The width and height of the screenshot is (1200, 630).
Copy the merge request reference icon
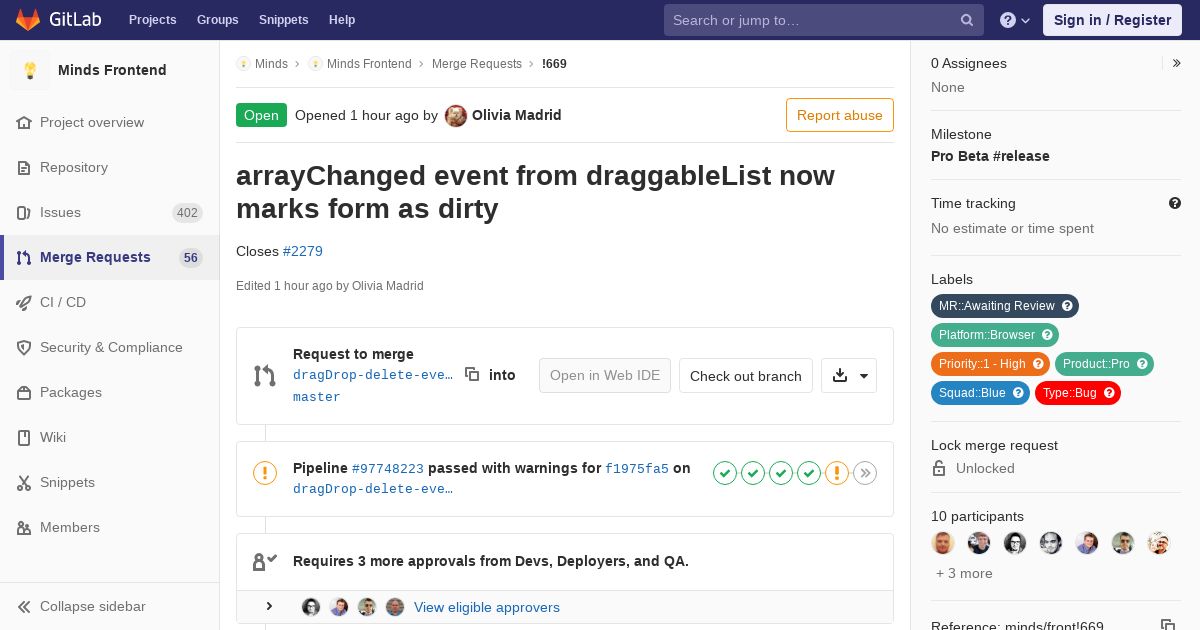pos(1167,626)
